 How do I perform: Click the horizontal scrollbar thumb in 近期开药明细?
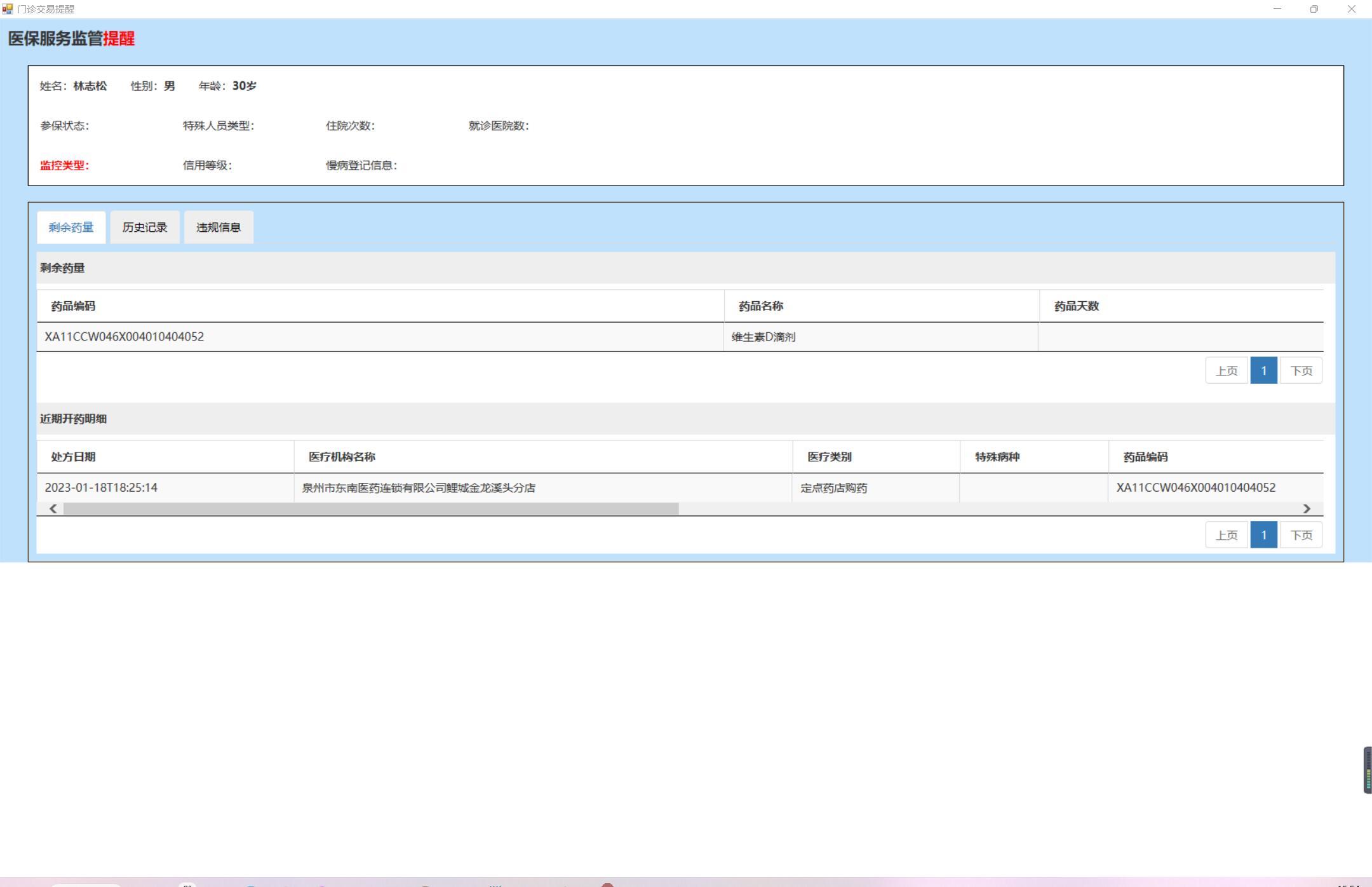(x=371, y=509)
